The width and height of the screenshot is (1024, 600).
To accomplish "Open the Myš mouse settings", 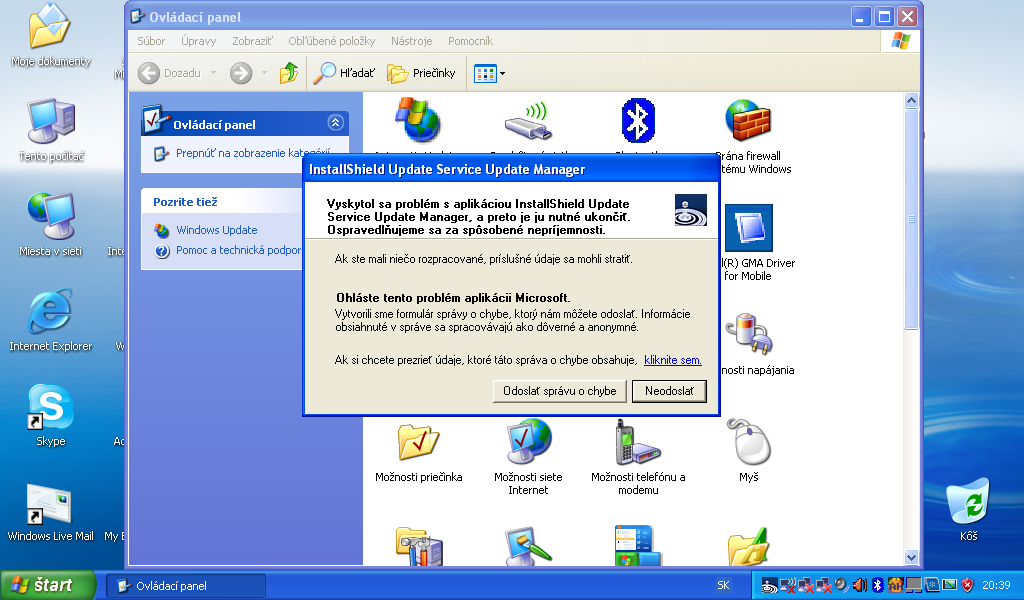I will [749, 450].
